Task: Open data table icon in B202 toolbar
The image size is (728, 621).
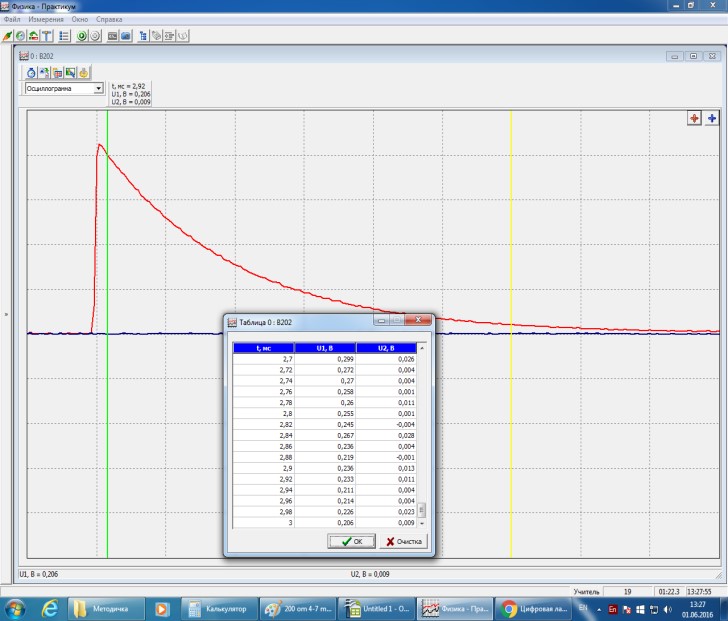Action: pyautogui.click(x=57, y=72)
